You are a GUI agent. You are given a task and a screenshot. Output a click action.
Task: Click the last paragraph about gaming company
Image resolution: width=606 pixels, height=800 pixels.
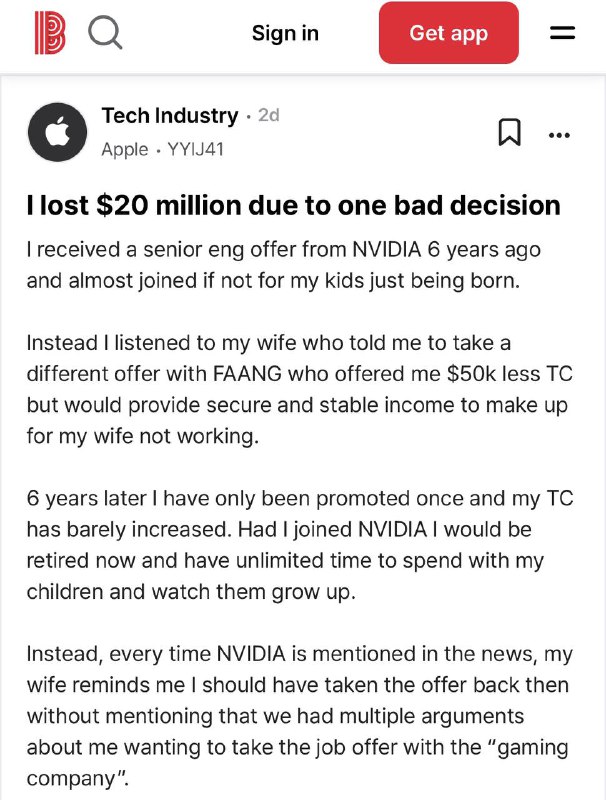coord(300,716)
